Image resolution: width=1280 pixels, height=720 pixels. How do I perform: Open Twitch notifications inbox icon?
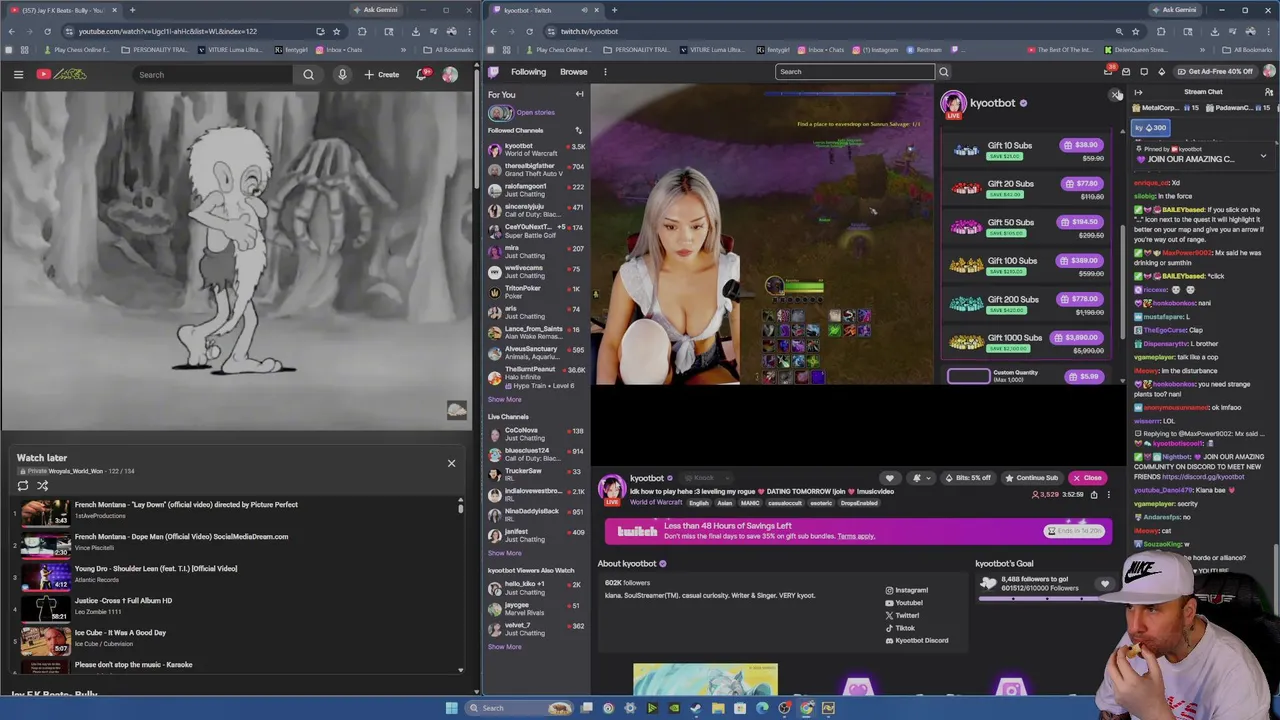coord(1126,72)
